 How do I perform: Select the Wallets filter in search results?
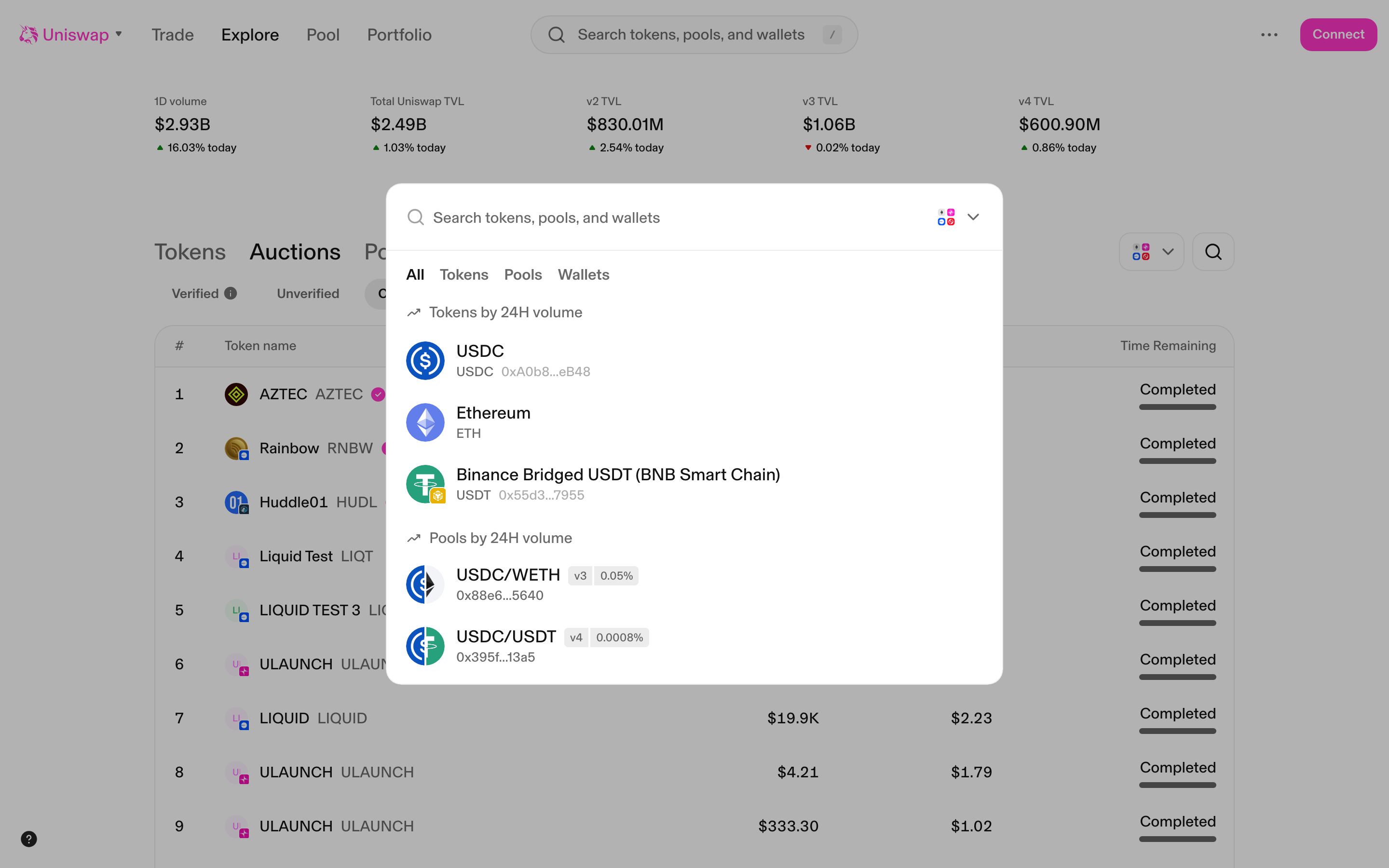[583, 274]
